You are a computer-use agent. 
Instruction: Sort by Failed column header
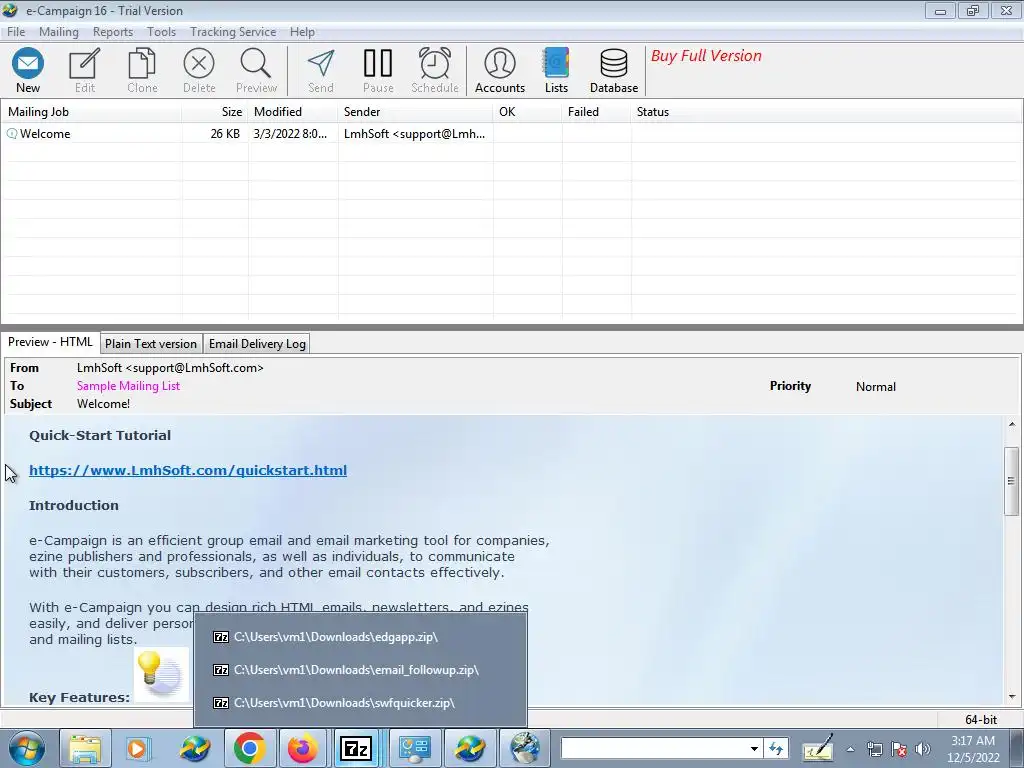pyautogui.click(x=597, y=112)
